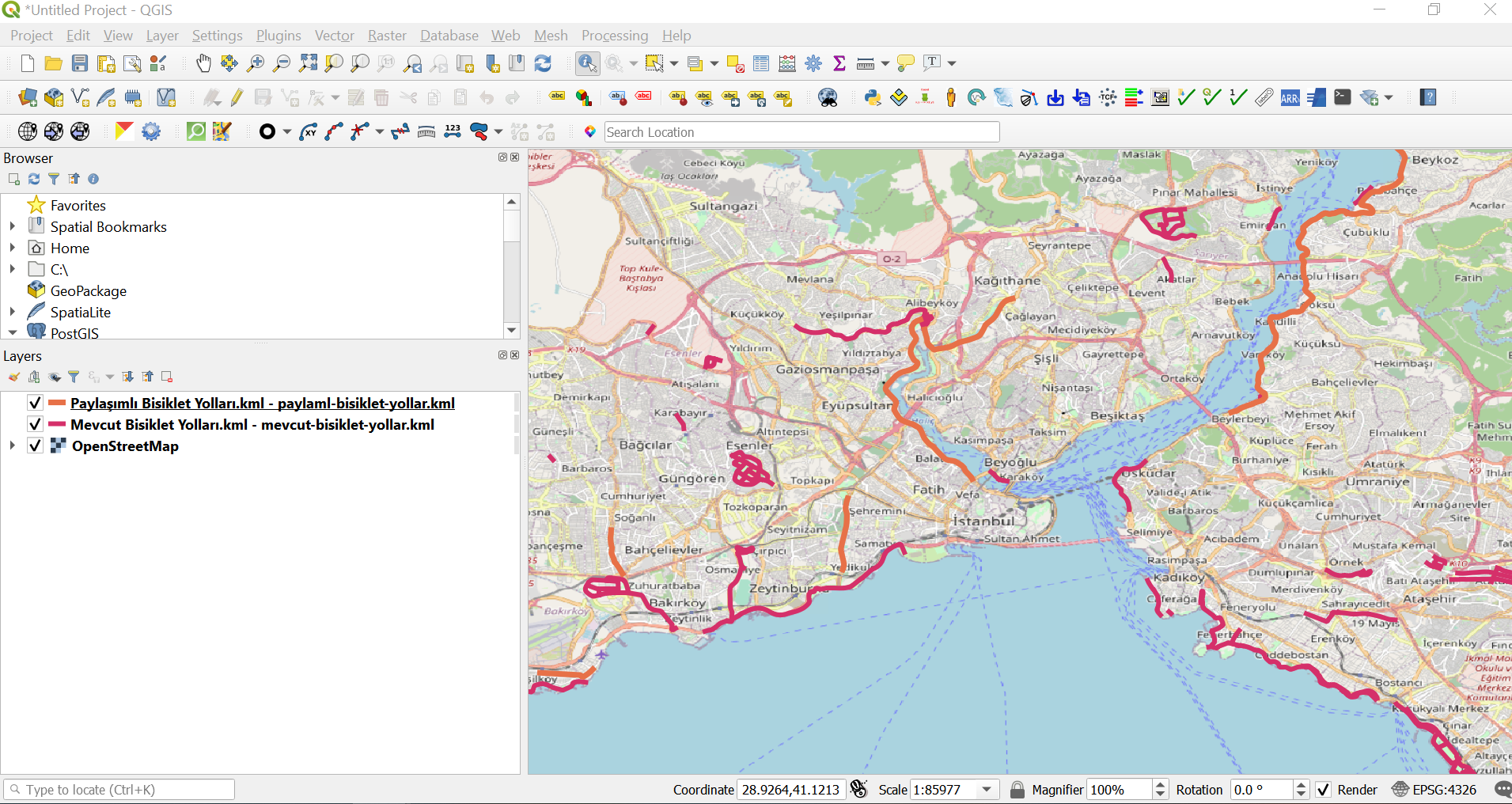Expand the Home node
The image size is (1512, 804).
point(13,248)
